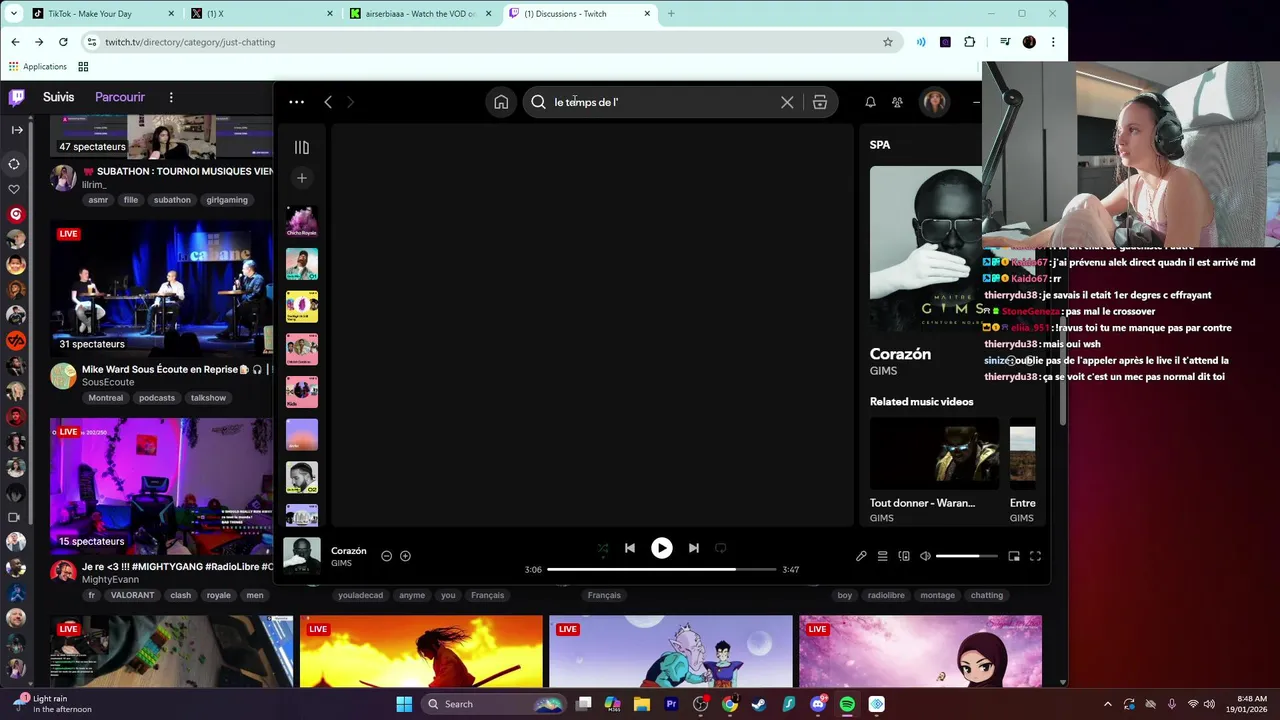
Task: Open a new Chrome tab
Action: tap(671, 14)
